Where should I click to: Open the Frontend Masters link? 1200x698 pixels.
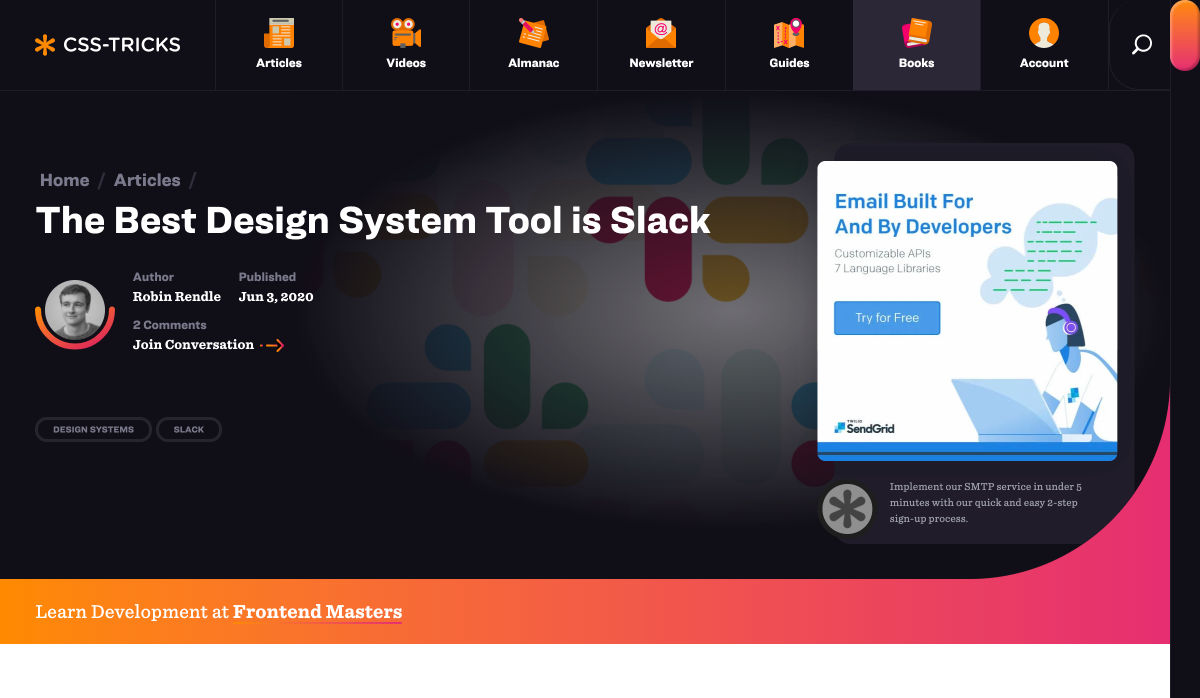coord(317,612)
